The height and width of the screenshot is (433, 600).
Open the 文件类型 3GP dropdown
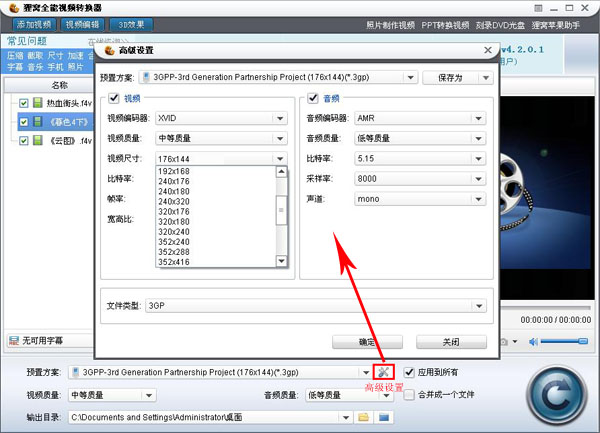pyautogui.click(x=479, y=306)
